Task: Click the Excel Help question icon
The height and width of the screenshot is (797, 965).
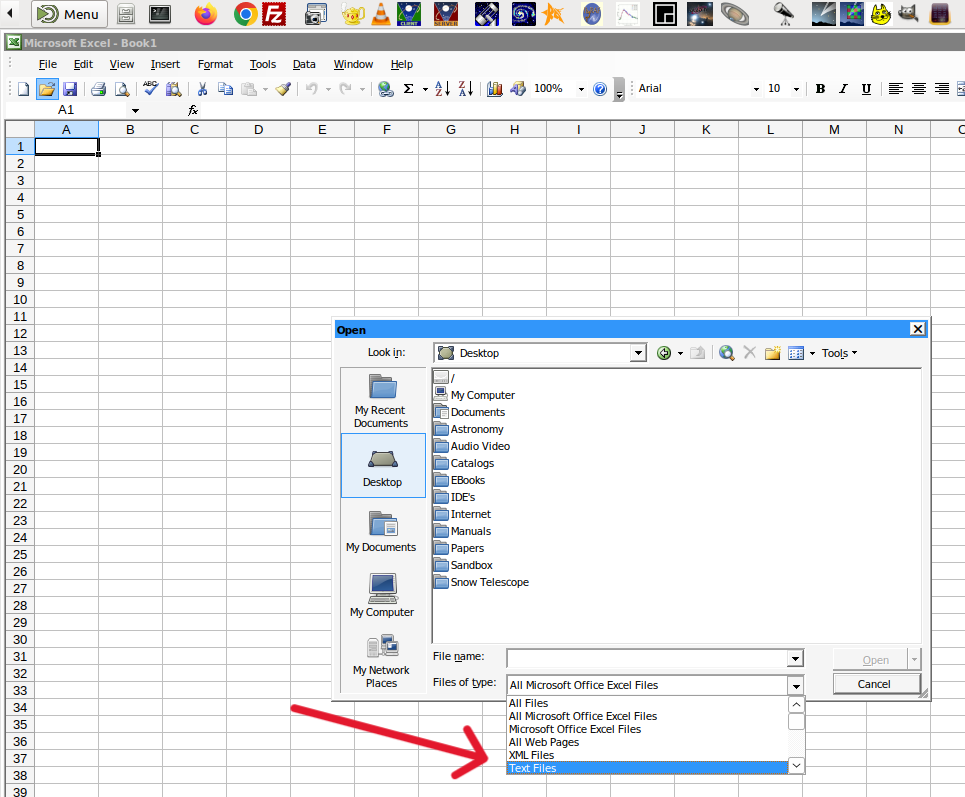Action: pyautogui.click(x=600, y=89)
